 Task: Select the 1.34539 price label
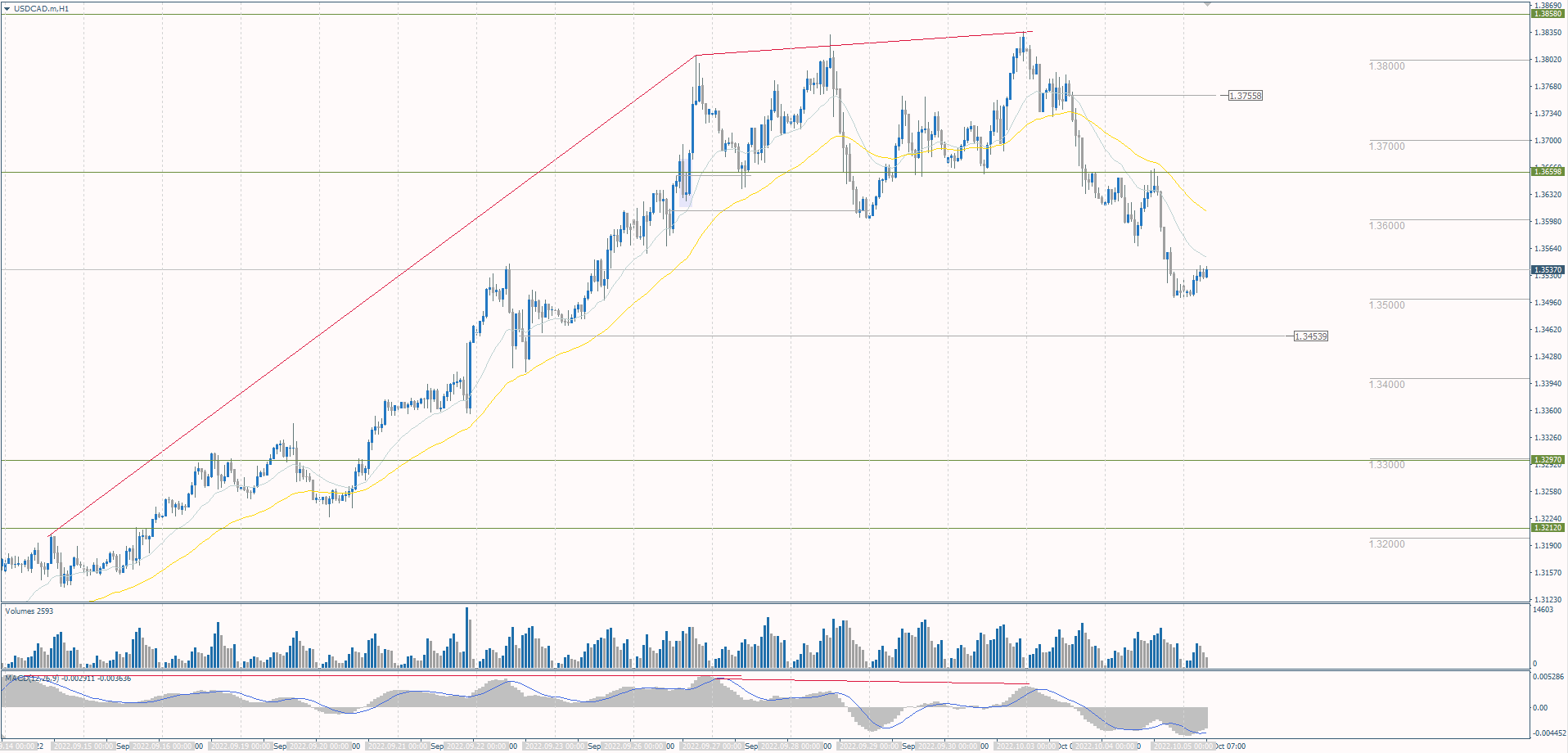(1311, 336)
